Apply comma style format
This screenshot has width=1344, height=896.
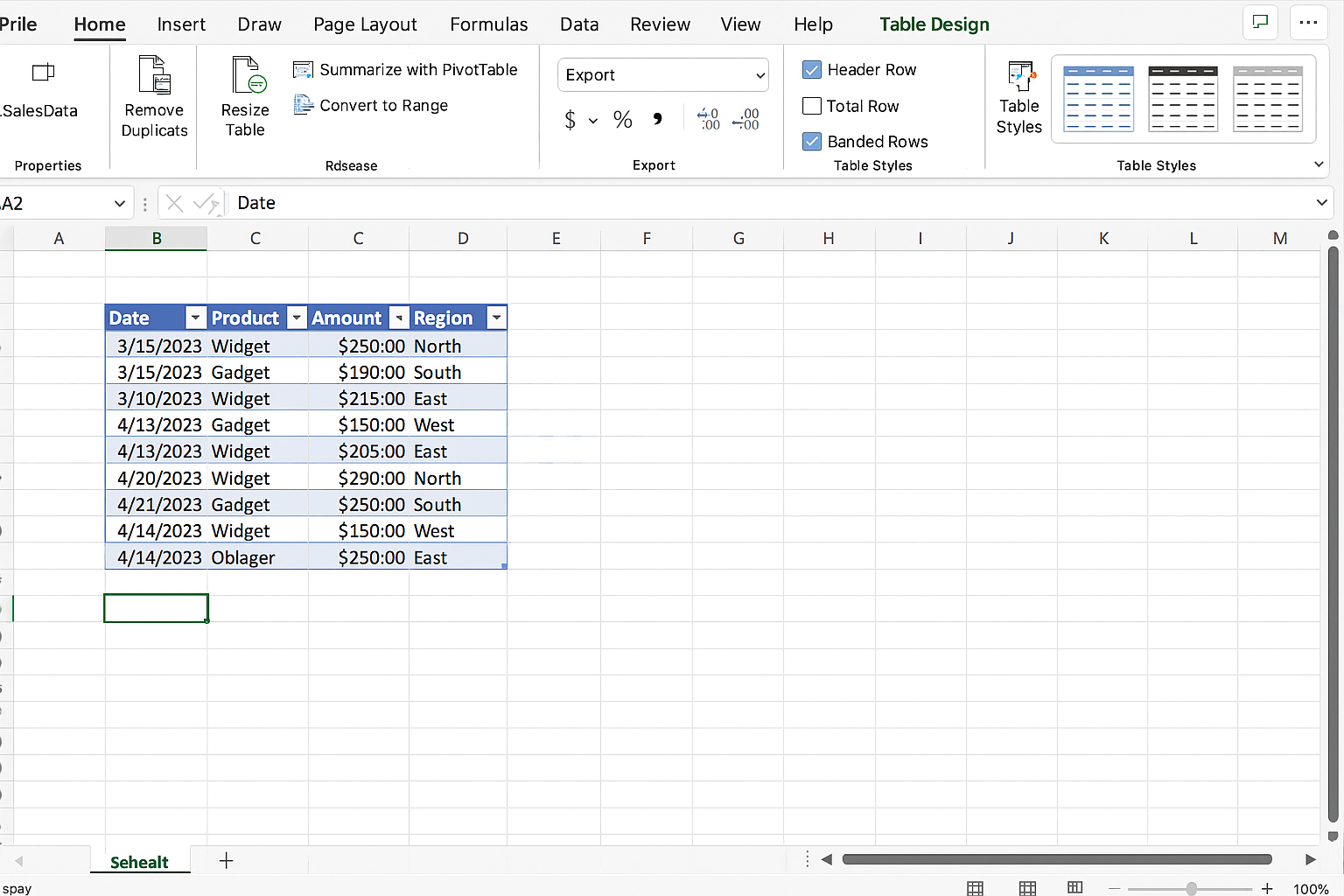tap(658, 120)
